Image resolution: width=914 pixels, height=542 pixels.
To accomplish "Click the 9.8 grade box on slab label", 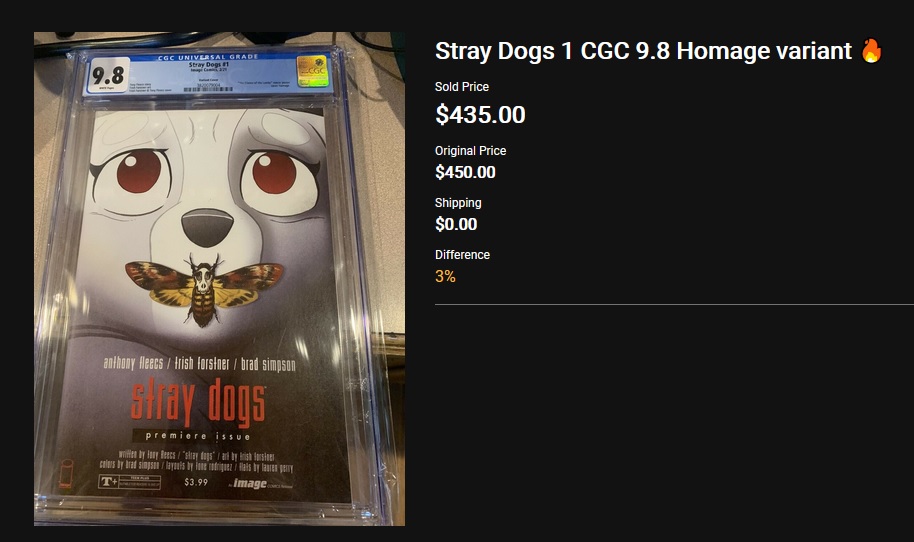I will click(x=108, y=76).
